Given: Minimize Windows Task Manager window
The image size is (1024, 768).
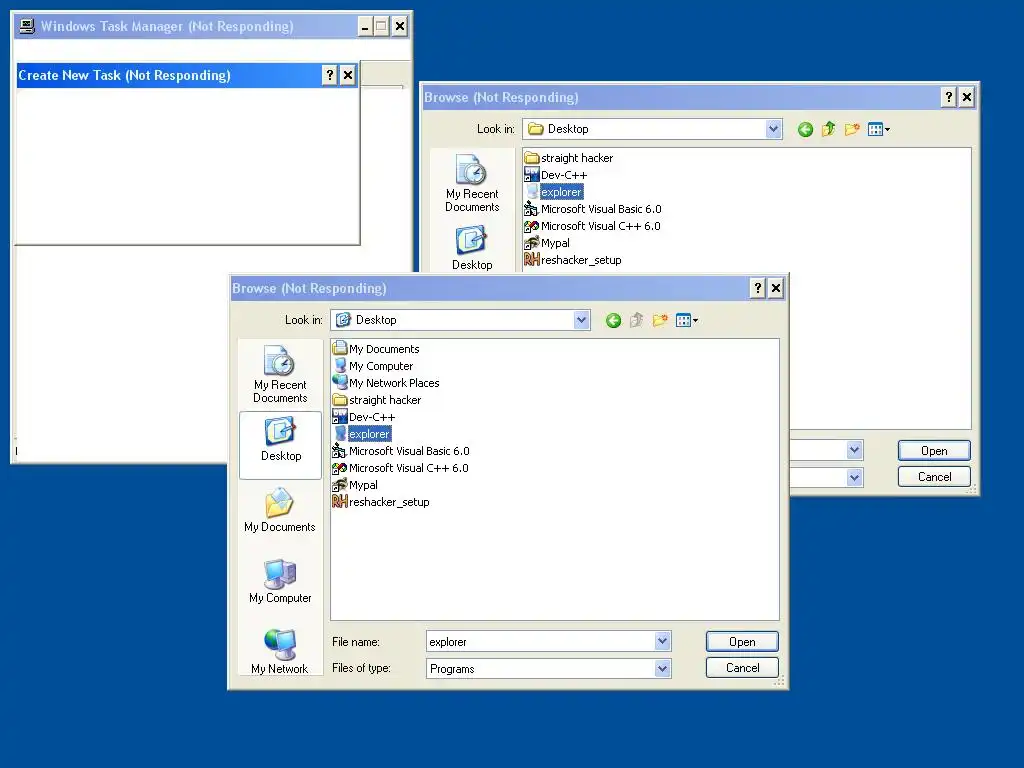Looking at the screenshot, I should click(365, 27).
